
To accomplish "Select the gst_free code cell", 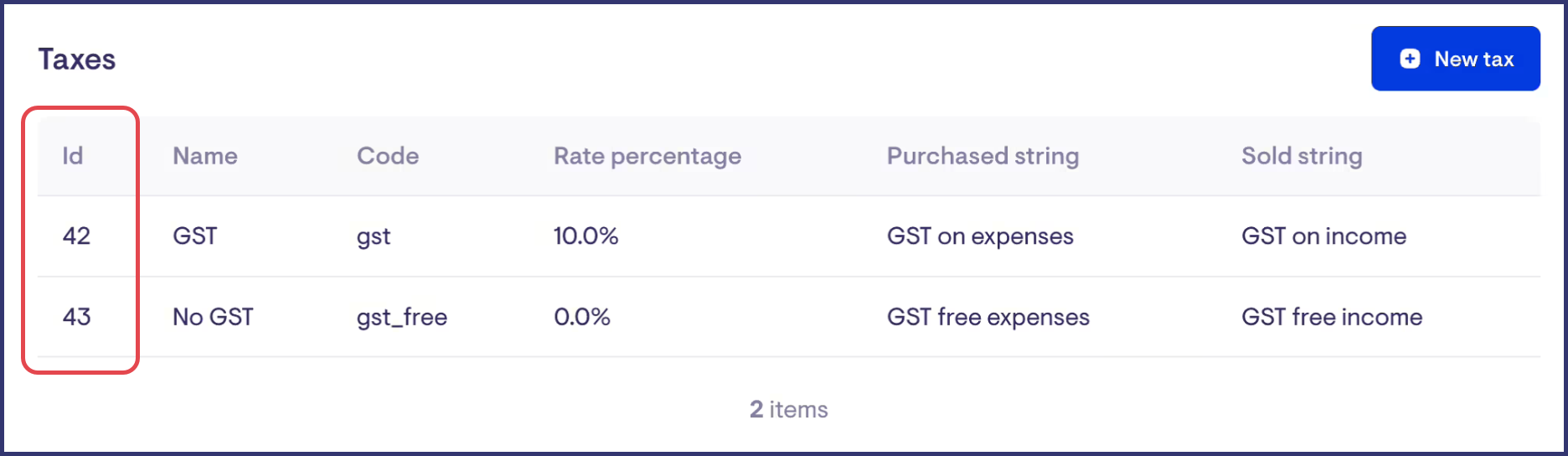I will click(402, 318).
